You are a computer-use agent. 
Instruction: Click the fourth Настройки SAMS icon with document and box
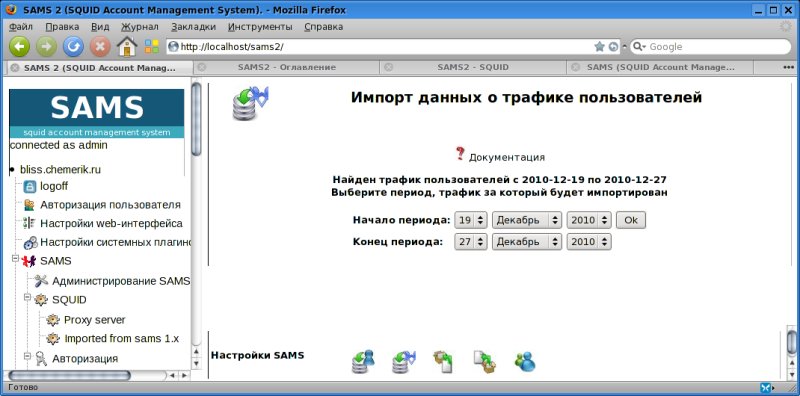[x=484, y=362]
